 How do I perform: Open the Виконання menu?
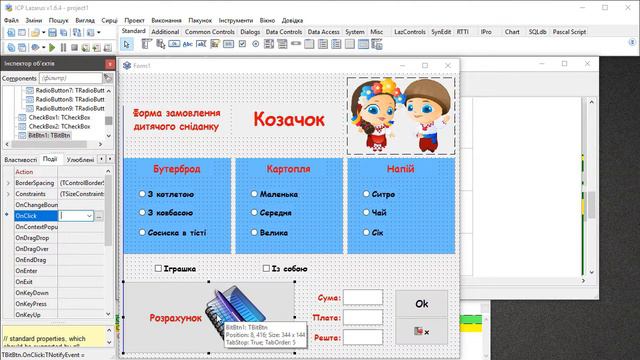(x=166, y=20)
